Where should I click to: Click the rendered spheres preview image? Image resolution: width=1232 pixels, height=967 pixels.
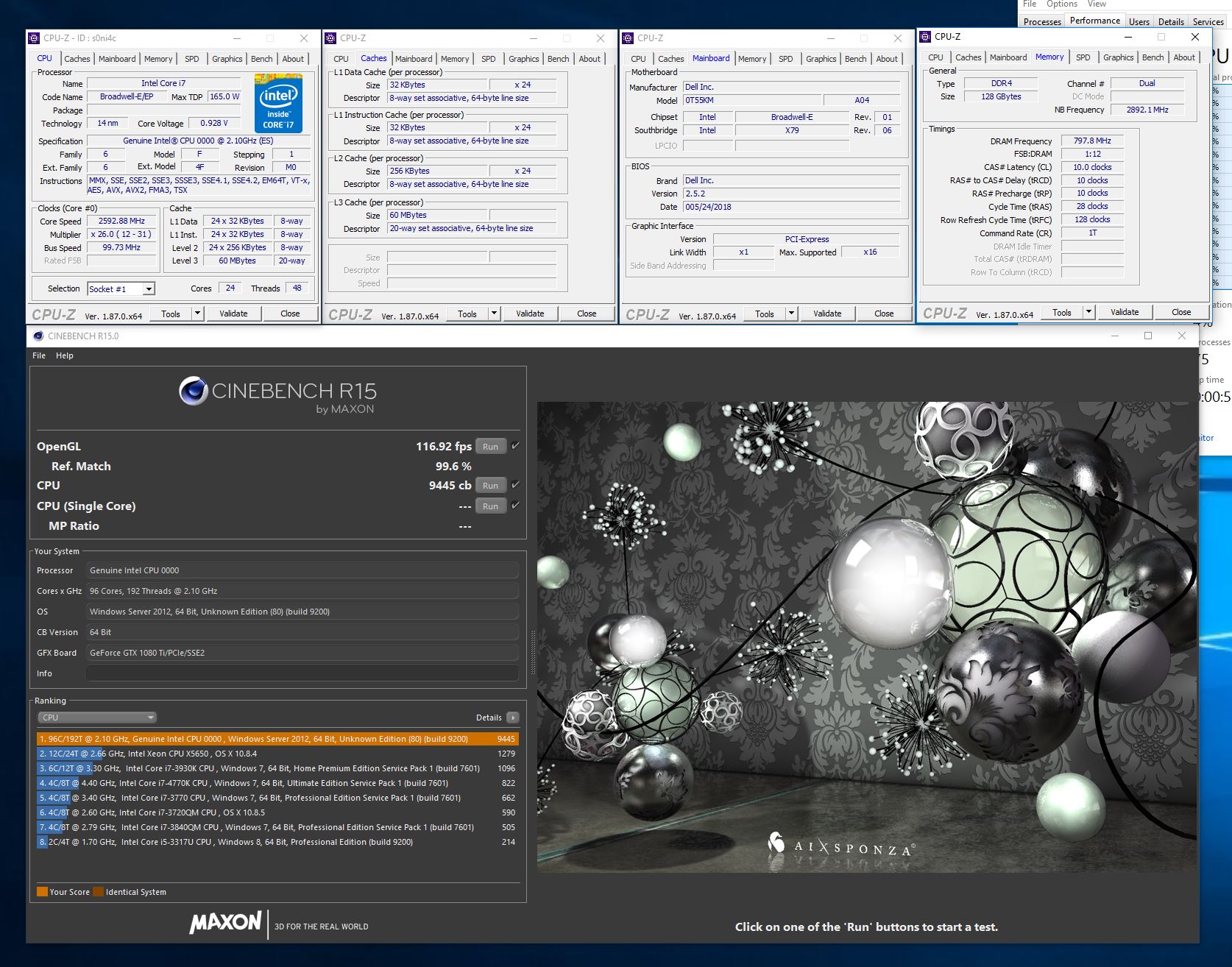(x=866, y=637)
